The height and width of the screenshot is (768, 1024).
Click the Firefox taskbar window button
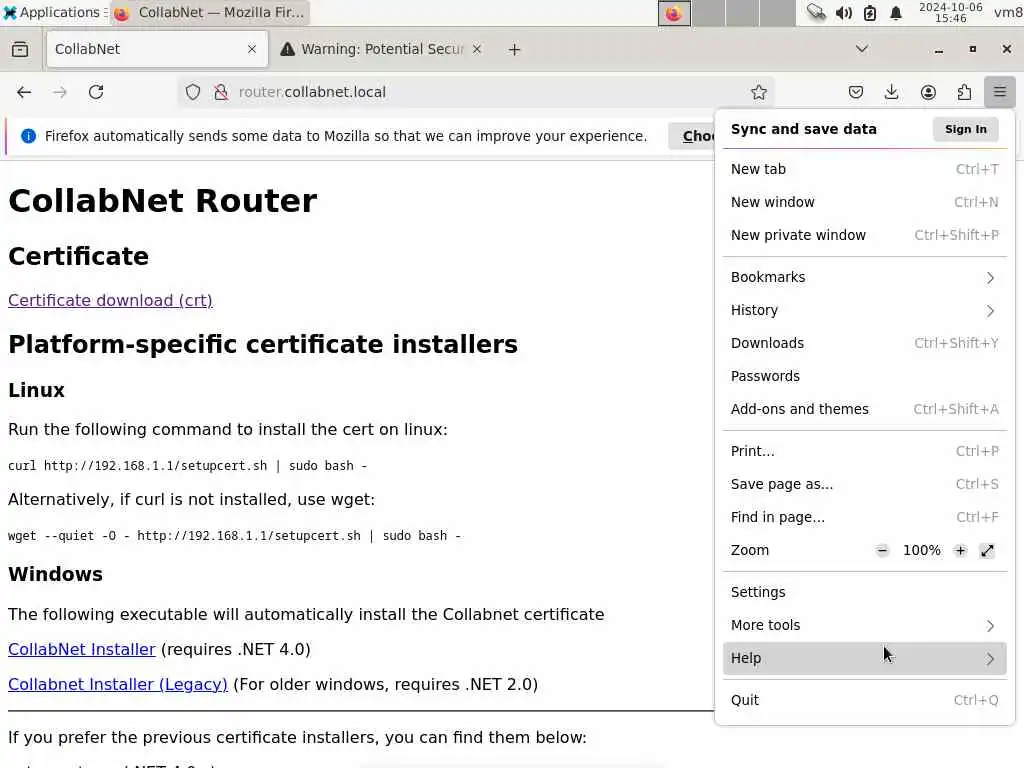(209, 12)
